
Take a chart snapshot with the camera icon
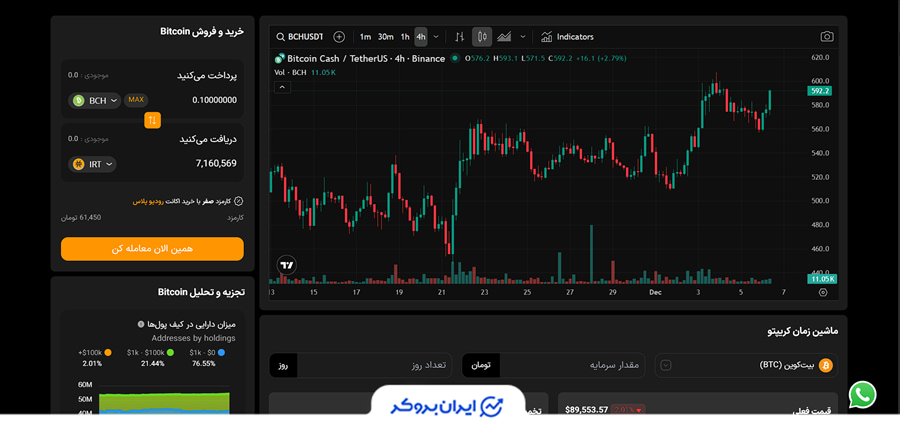(x=827, y=37)
